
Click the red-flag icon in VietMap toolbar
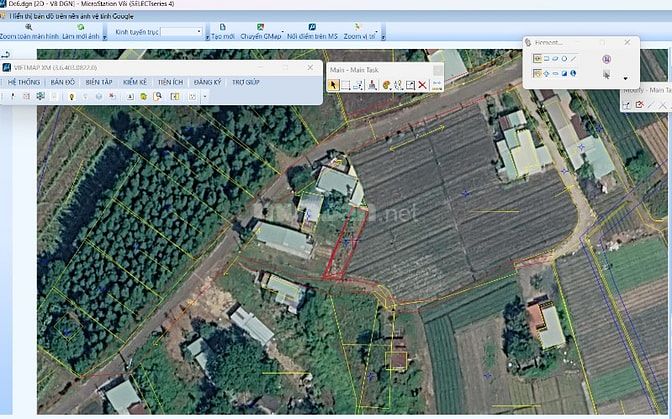point(112,96)
